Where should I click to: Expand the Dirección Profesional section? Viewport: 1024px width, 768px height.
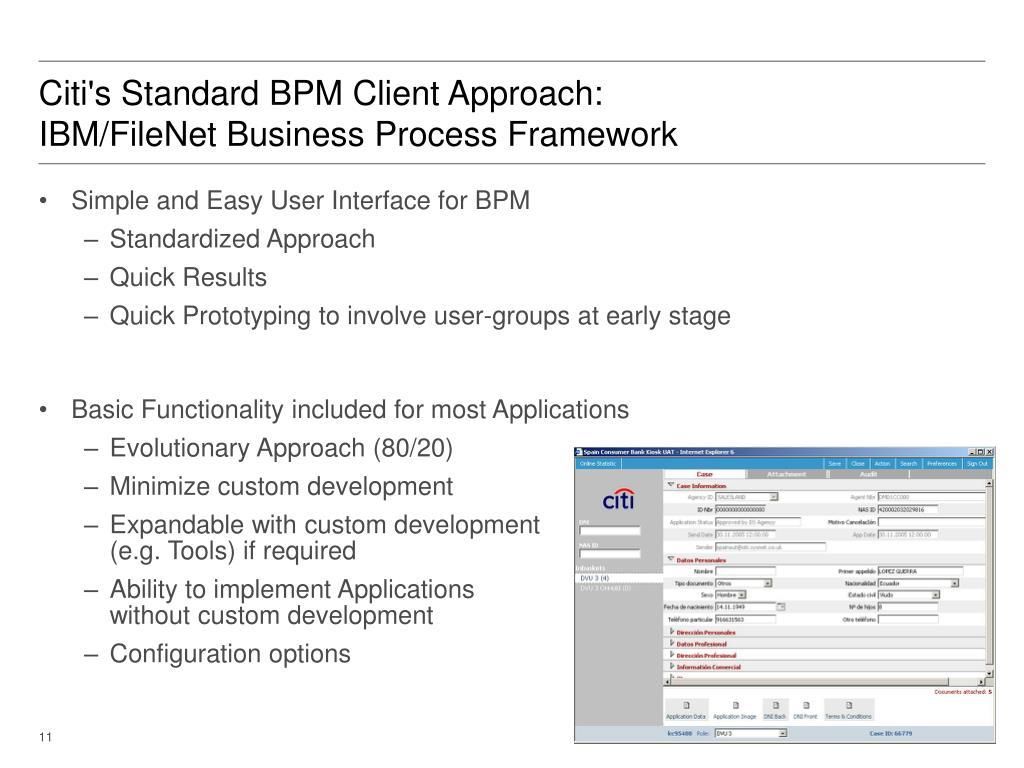[672, 654]
